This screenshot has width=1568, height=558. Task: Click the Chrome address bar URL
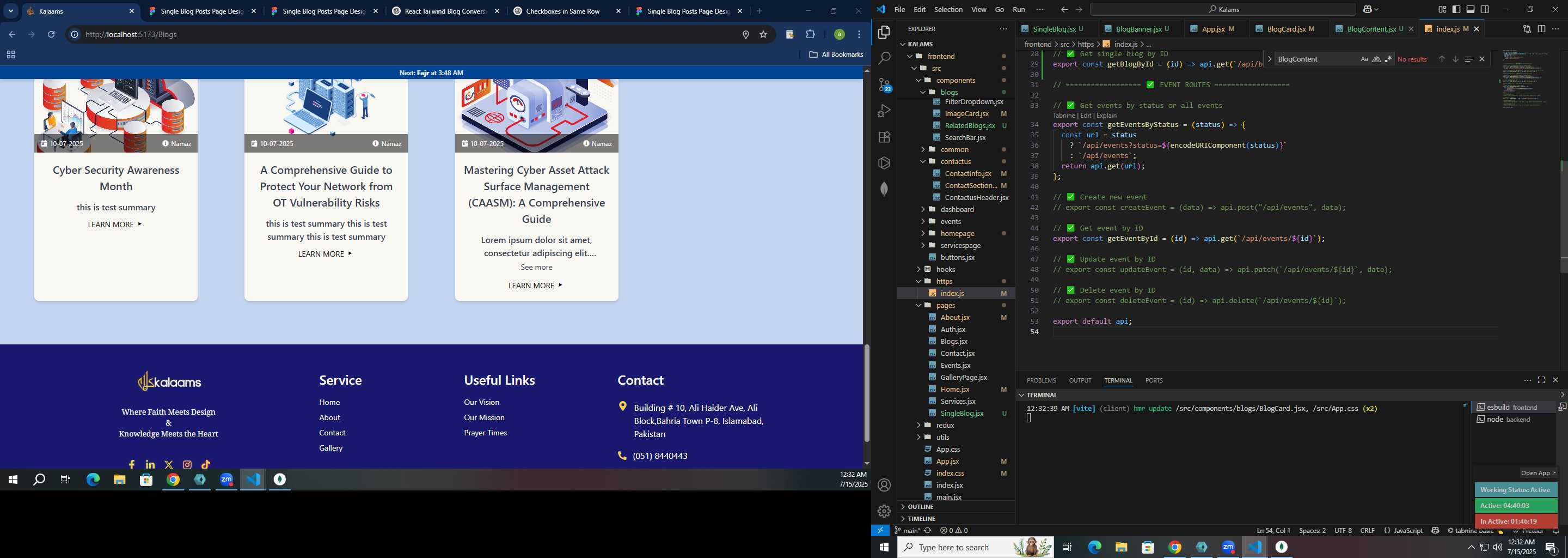tap(131, 35)
